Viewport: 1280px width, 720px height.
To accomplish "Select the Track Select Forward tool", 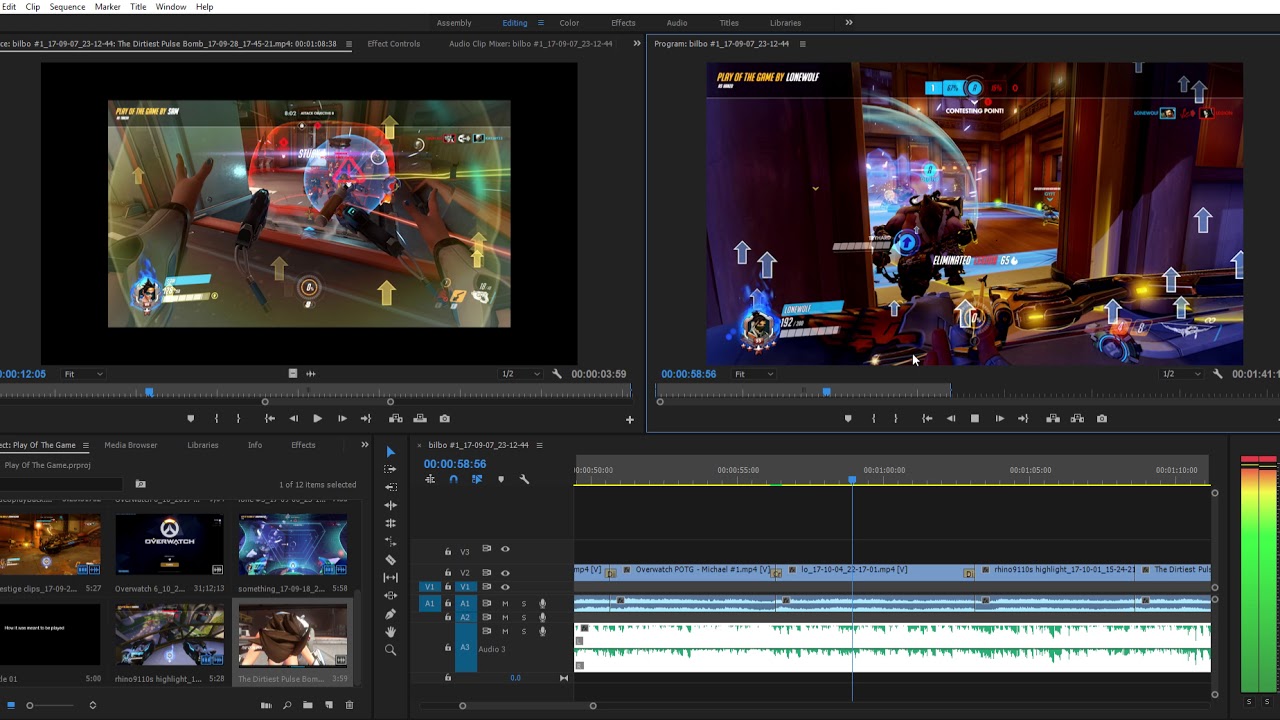I will [390, 469].
